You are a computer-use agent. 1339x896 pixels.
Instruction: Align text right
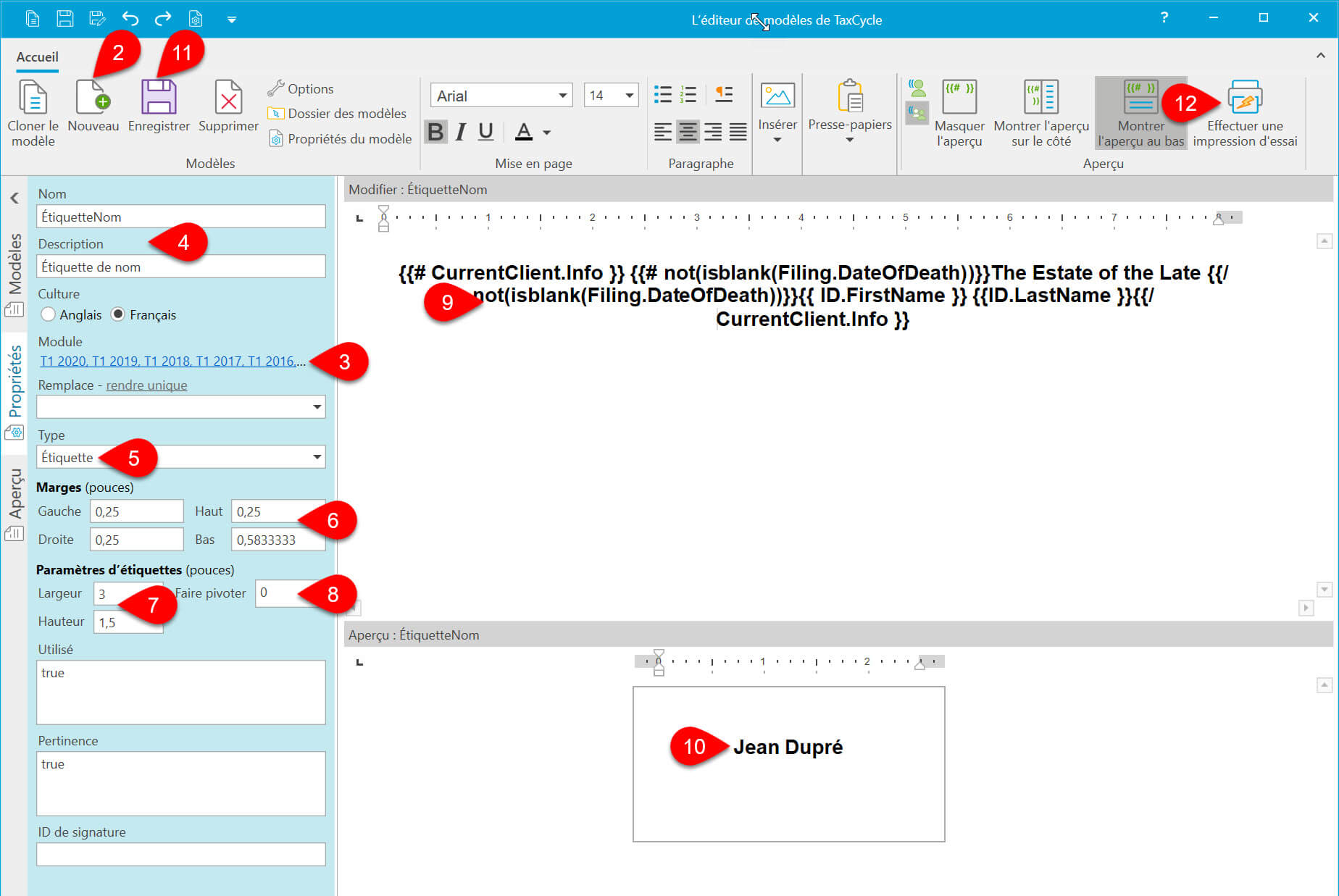click(x=713, y=132)
